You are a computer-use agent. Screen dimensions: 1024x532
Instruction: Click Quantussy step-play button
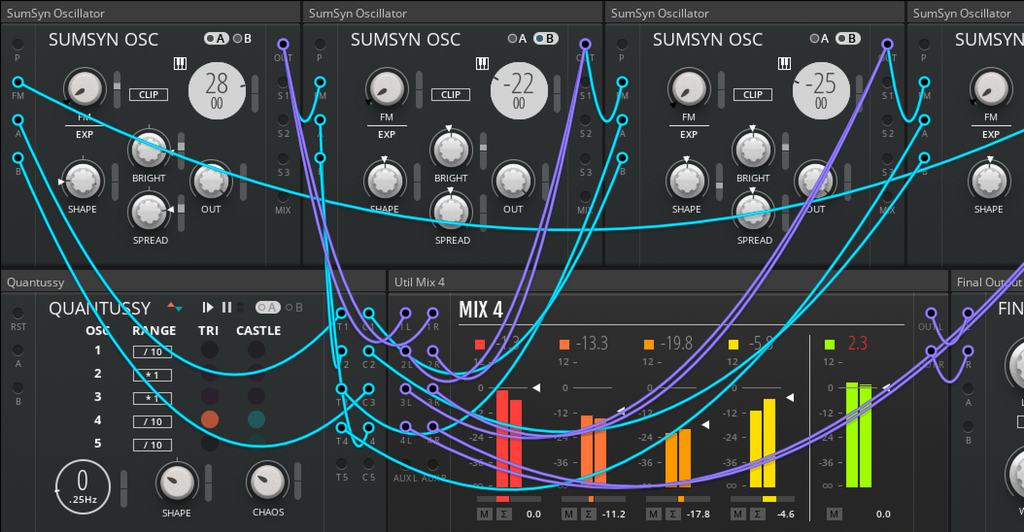point(208,307)
